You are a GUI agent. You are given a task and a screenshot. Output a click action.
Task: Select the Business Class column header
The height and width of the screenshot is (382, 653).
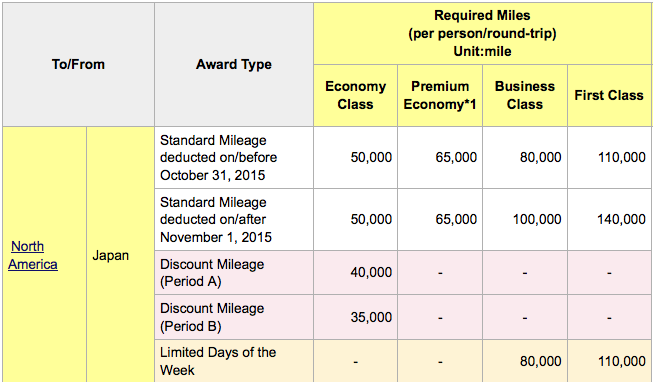coord(525,95)
